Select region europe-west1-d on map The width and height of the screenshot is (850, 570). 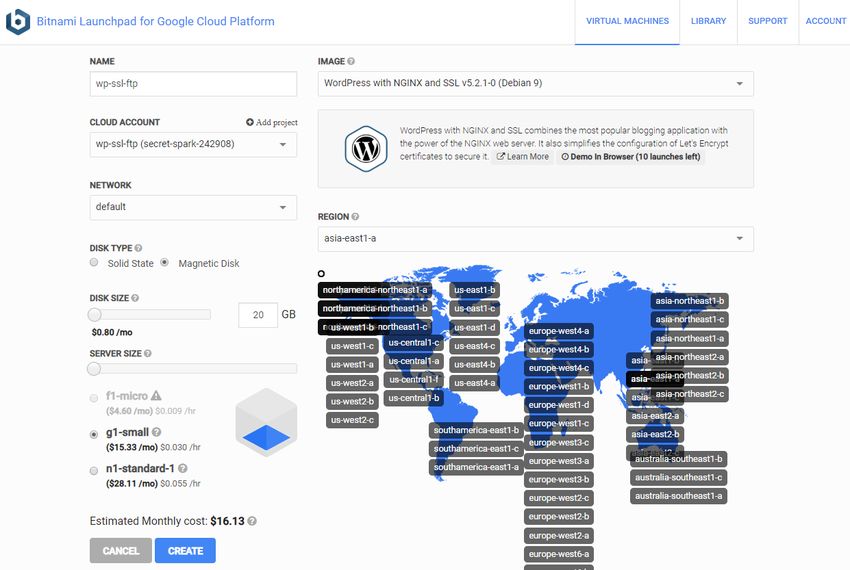point(559,405)
